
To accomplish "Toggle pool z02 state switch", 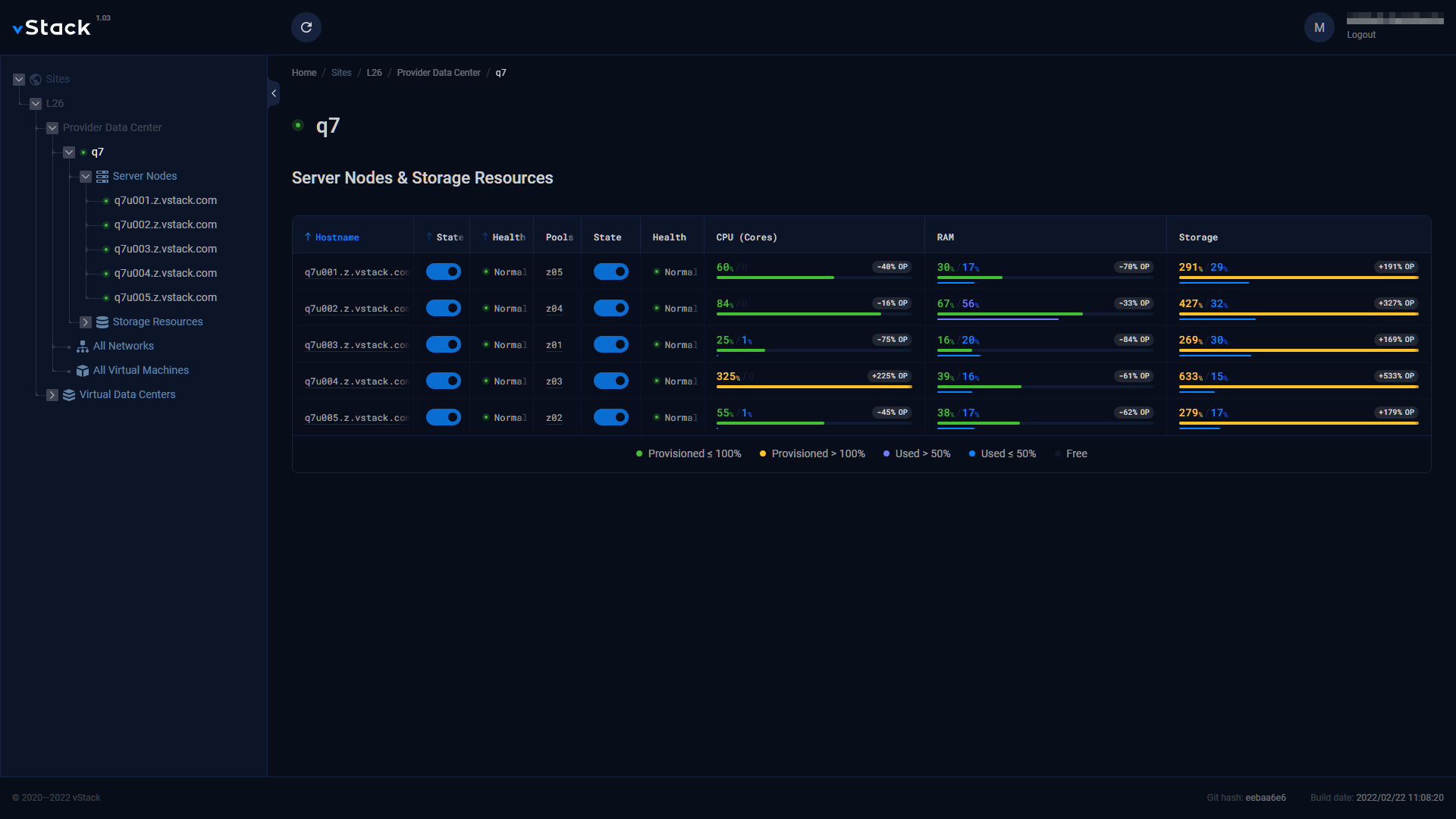I will (x=611, y=417).
